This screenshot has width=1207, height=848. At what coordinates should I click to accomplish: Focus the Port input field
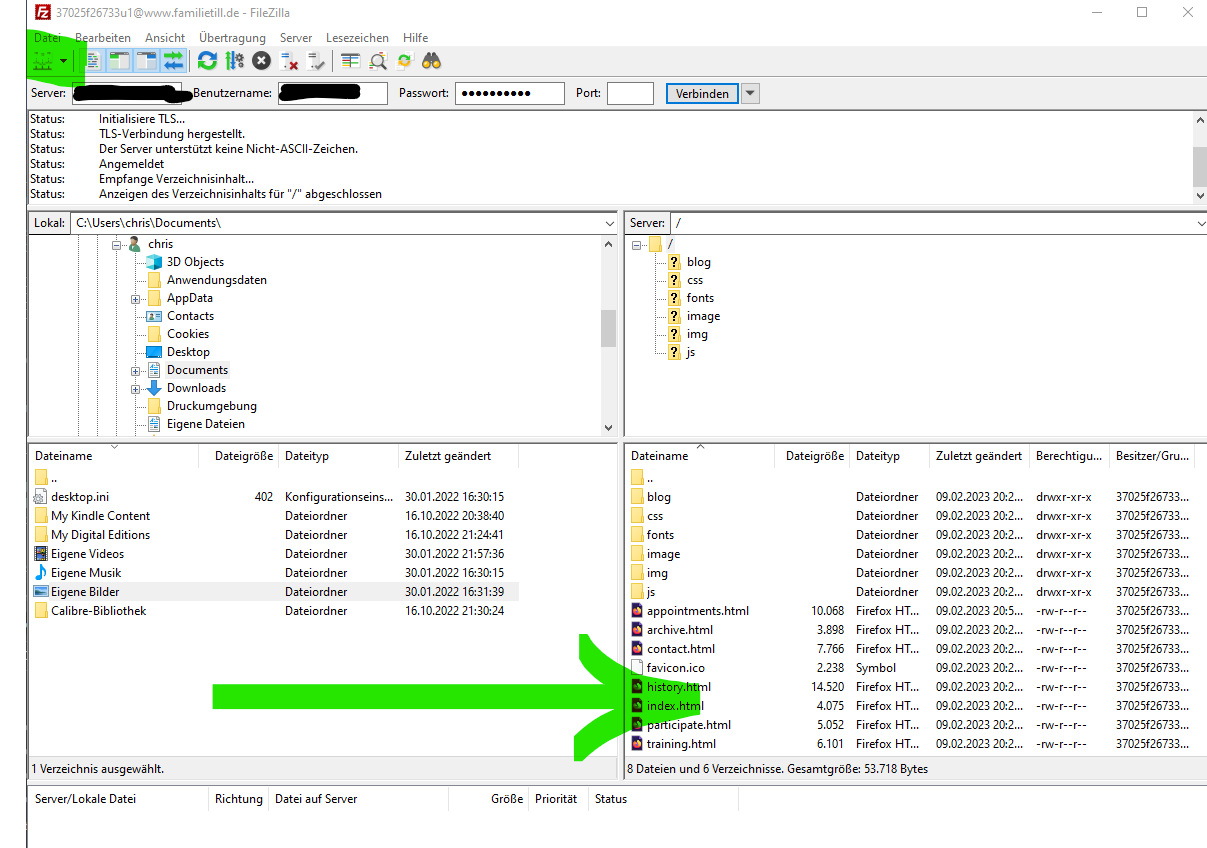[630, 93]
